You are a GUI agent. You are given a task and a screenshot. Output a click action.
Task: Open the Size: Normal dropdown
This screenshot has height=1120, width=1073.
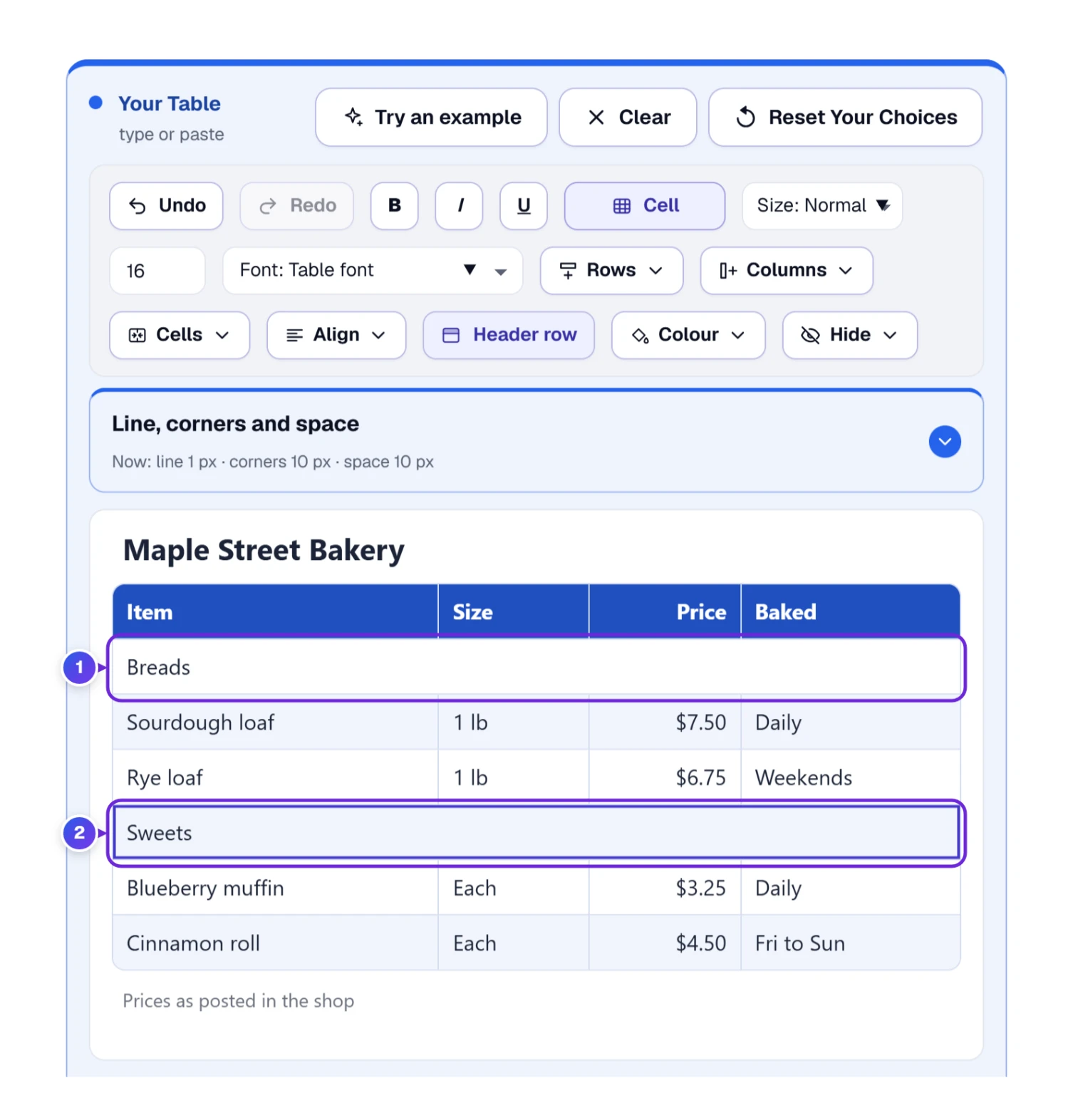pos(822,206)
